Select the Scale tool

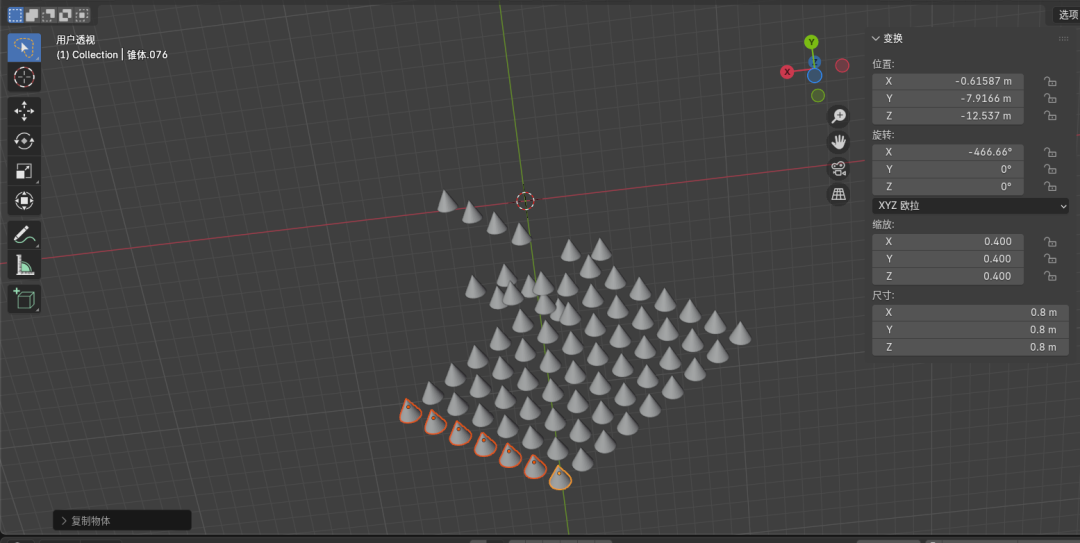(24, 171)
